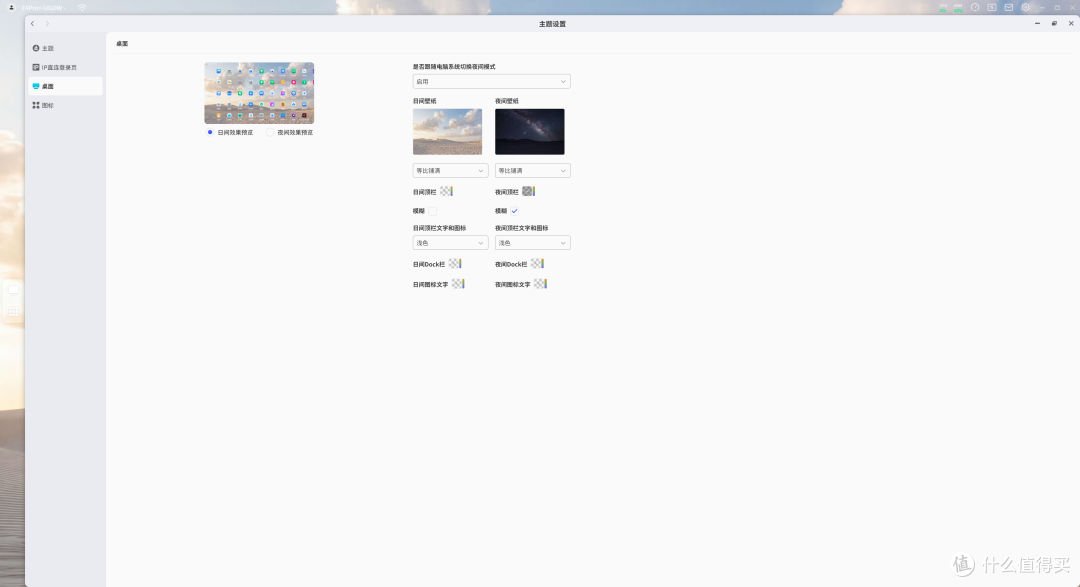Pick the 夜间图标文字 color swatch
Screen dimensions: 1080x587
coord(540,284)
